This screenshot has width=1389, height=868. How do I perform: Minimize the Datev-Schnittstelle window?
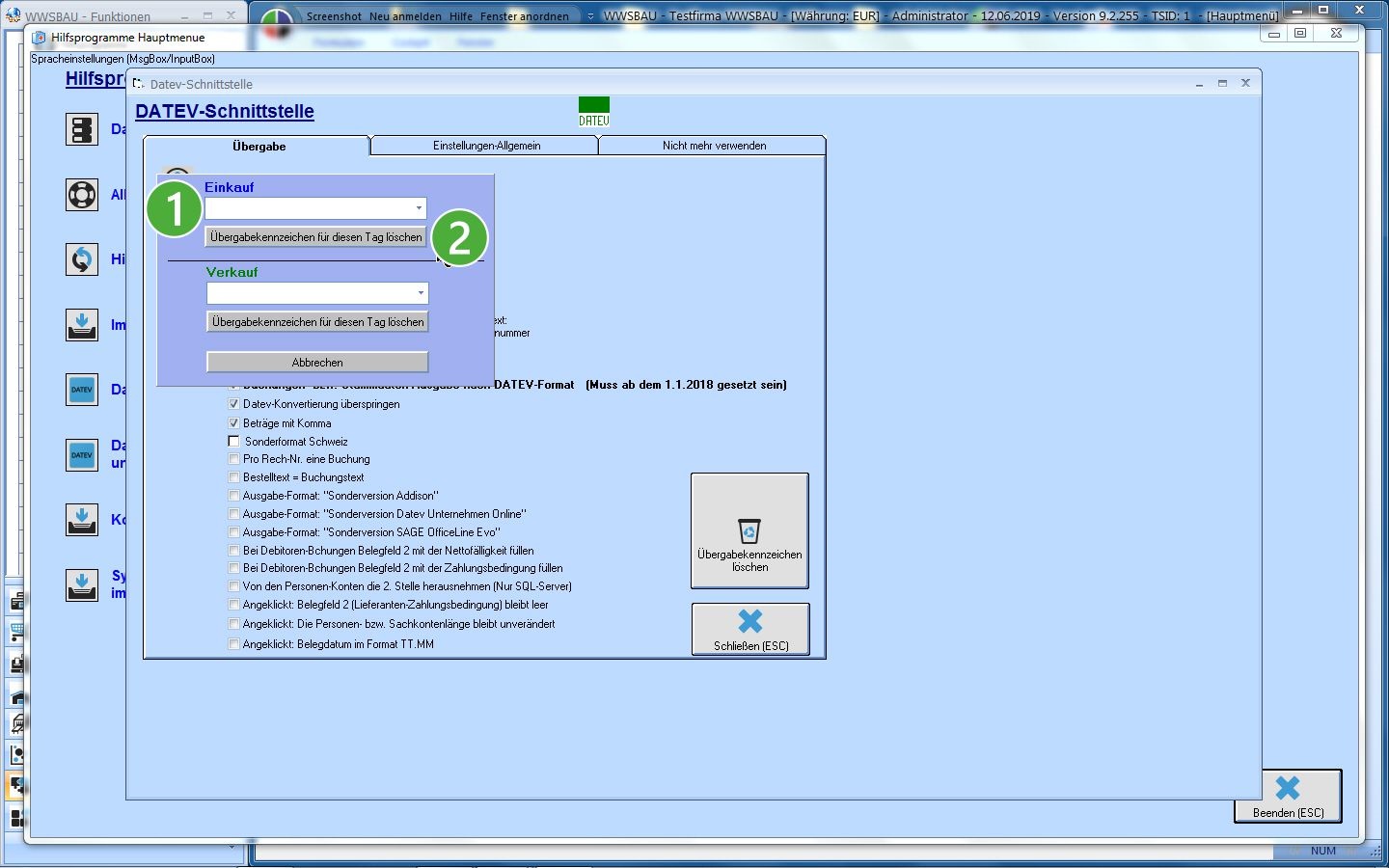(x=1199, y=84)
